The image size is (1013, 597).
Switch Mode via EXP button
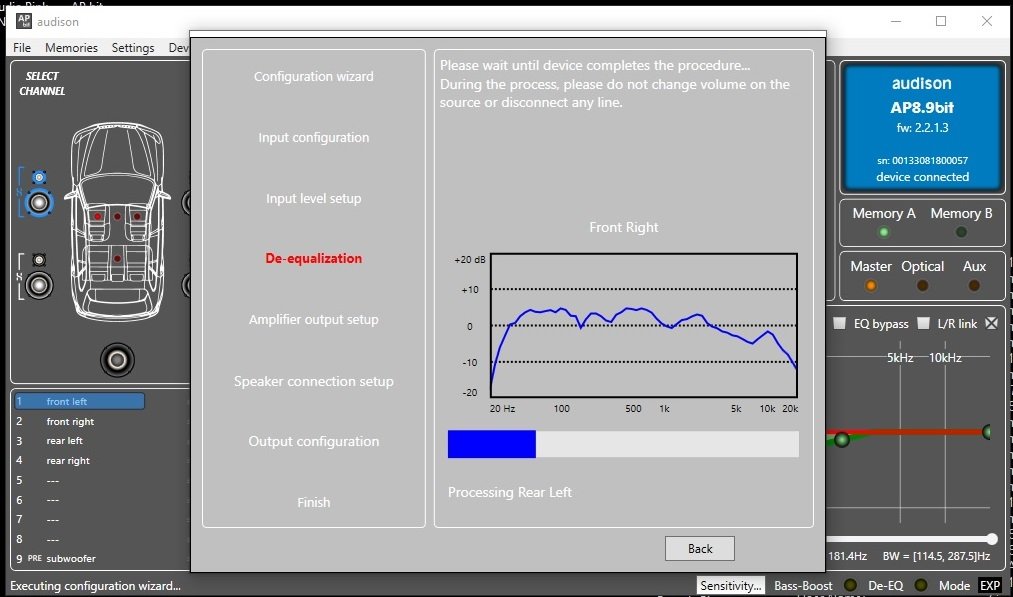pyautogui.click(x=990, y=585)
